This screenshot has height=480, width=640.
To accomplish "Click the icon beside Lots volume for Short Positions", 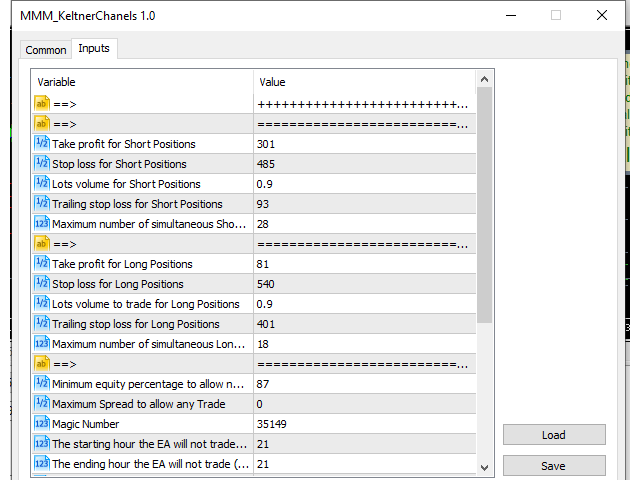I will tap(42, 183).
